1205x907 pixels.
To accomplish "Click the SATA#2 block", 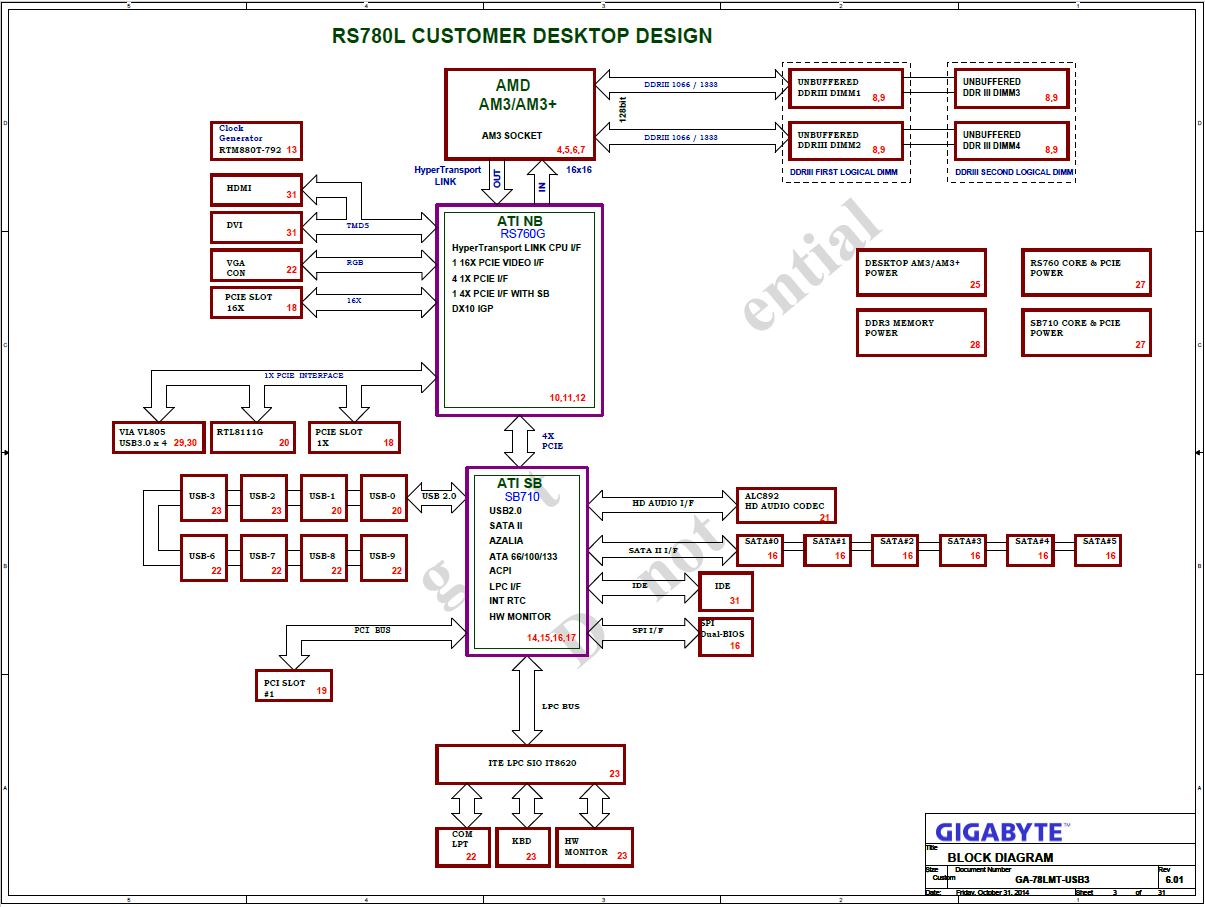I will (x=895, y=550).
